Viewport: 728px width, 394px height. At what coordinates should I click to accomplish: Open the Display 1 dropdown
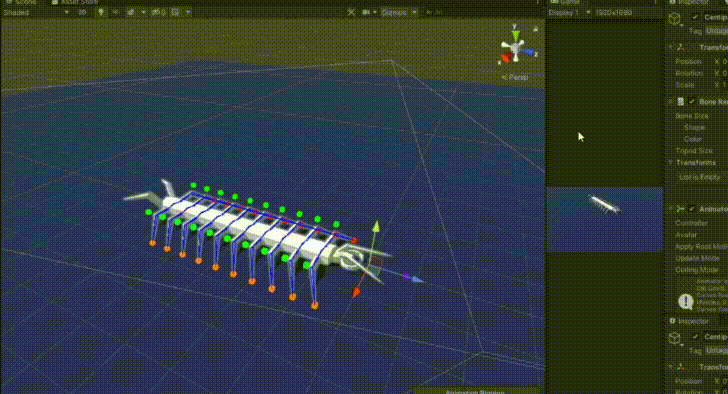click(x=569, y=13)
